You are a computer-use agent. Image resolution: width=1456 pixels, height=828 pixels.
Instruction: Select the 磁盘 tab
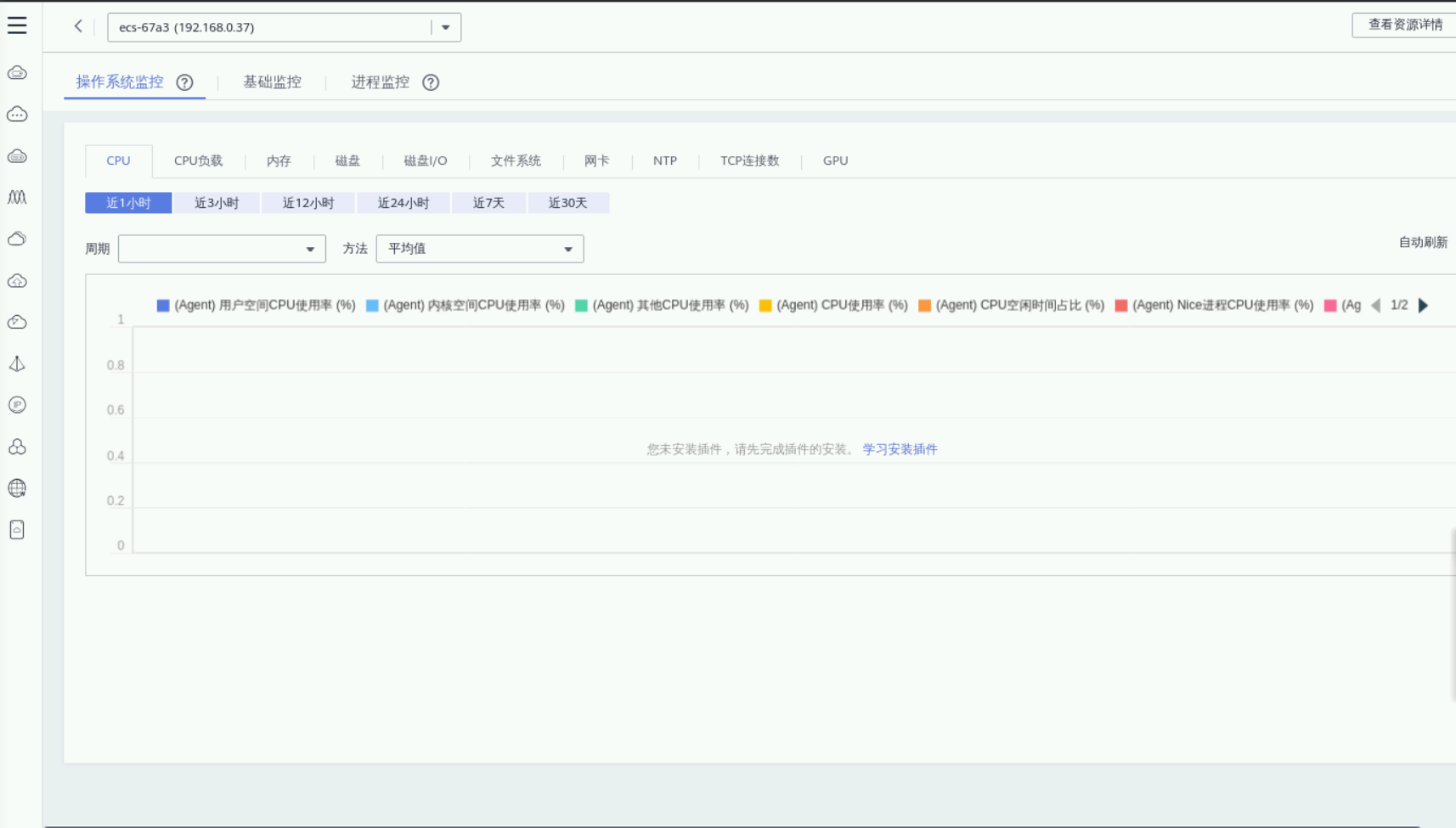(347, 161)
